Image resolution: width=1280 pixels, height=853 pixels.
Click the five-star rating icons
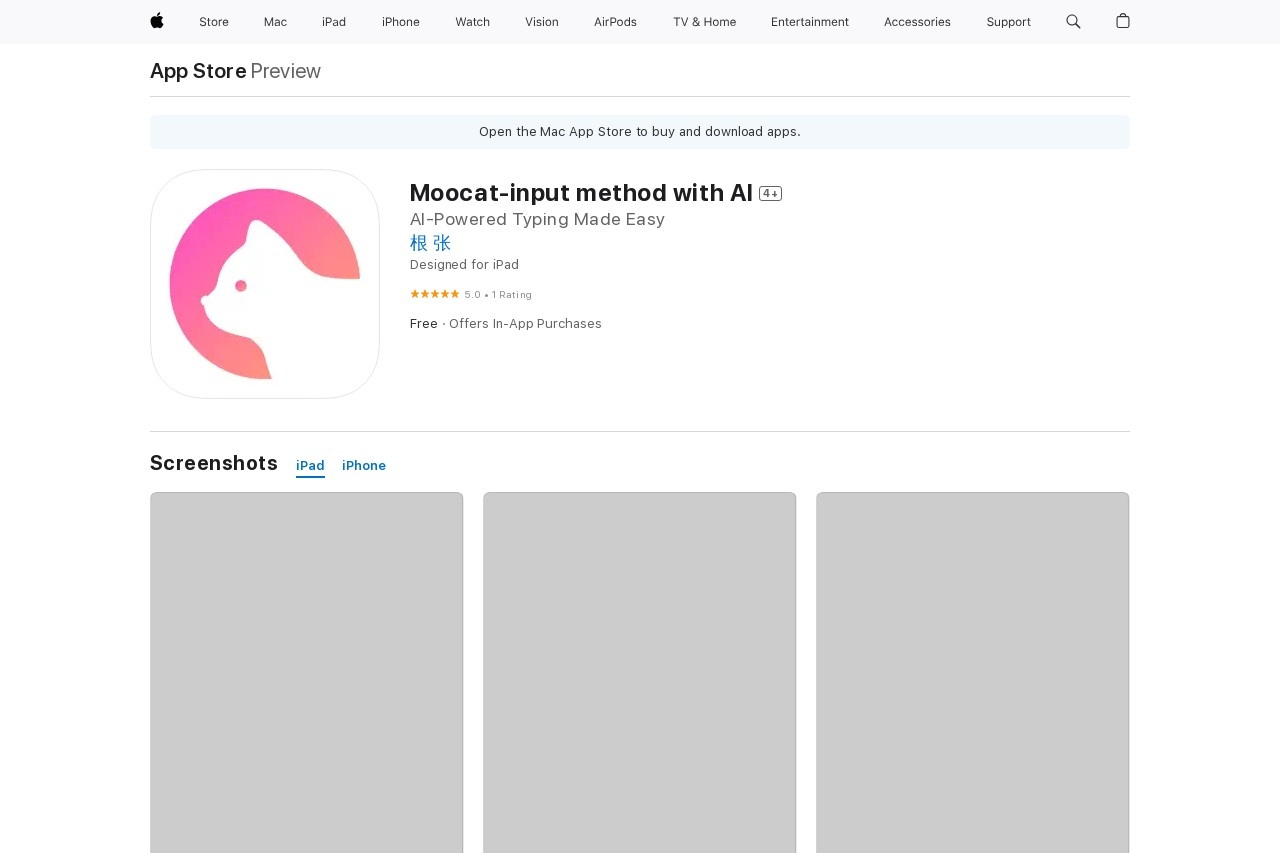coord(435,294)
